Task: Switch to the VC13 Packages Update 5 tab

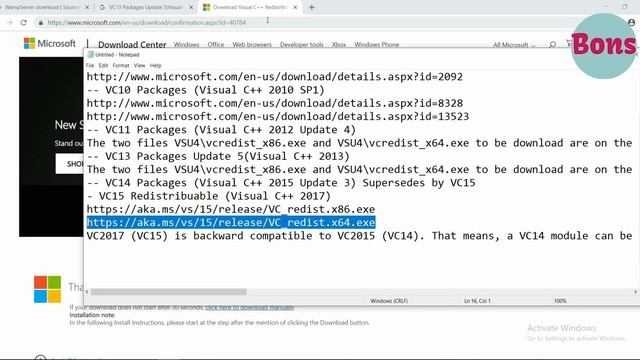Action: pos(145,7)
